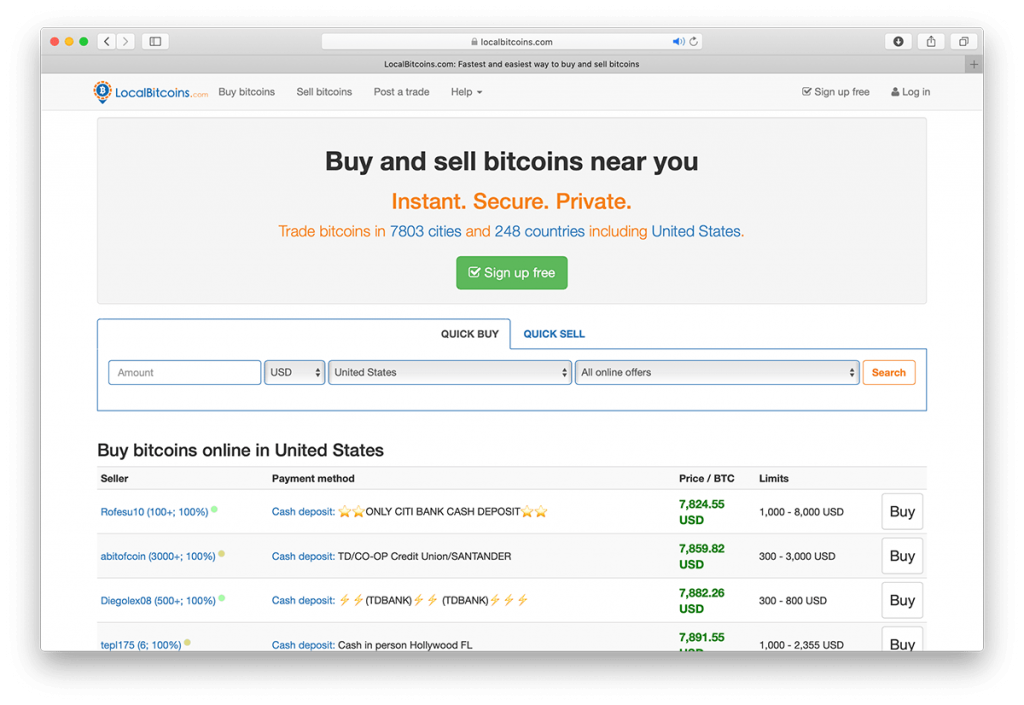Open seller tepl175 profile link

pos(141,645)
